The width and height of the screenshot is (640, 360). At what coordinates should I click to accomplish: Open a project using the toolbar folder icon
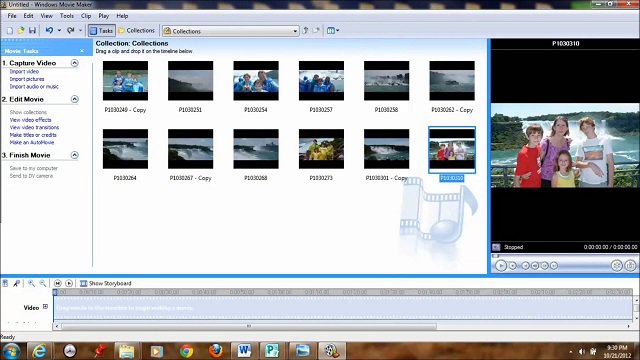click(x=21, y=31)
